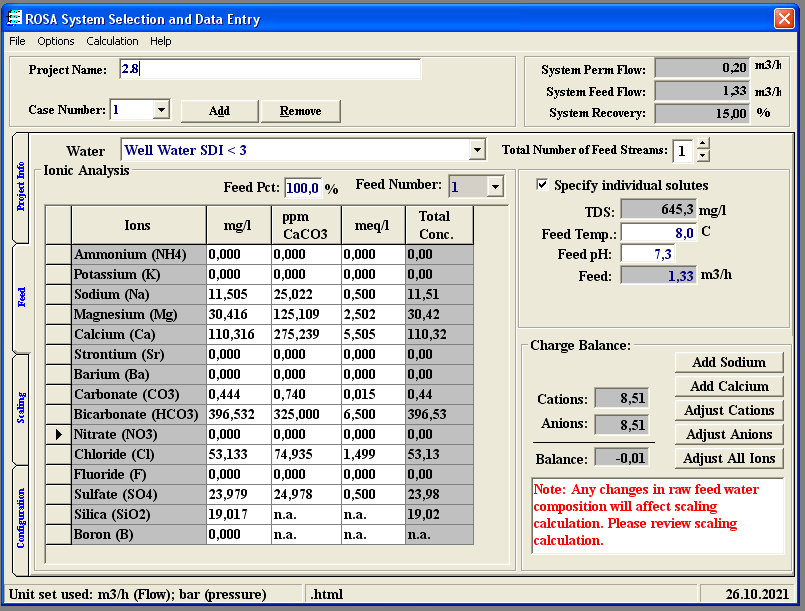Screen dimensions: 805x611
Task: Click the Adjust Anions button
Action: click(x=729, y=434)
